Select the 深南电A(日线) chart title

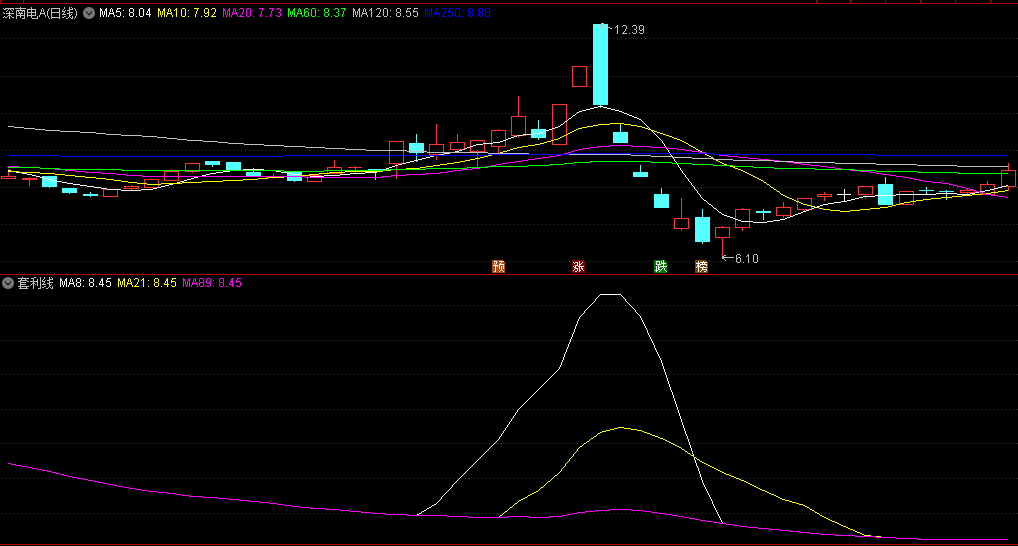[40, 13]
